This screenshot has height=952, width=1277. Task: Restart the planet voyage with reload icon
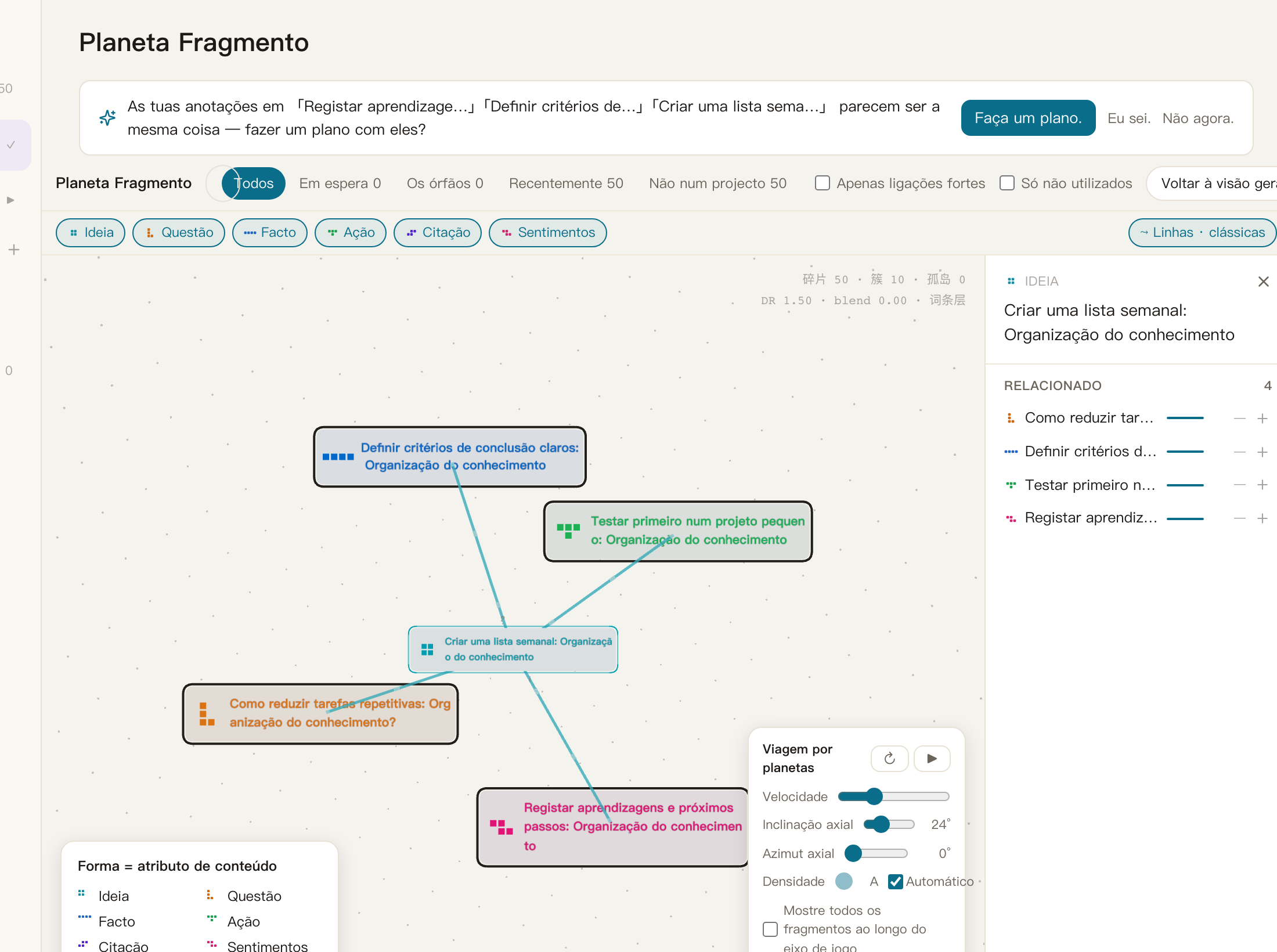coord(889,758)
